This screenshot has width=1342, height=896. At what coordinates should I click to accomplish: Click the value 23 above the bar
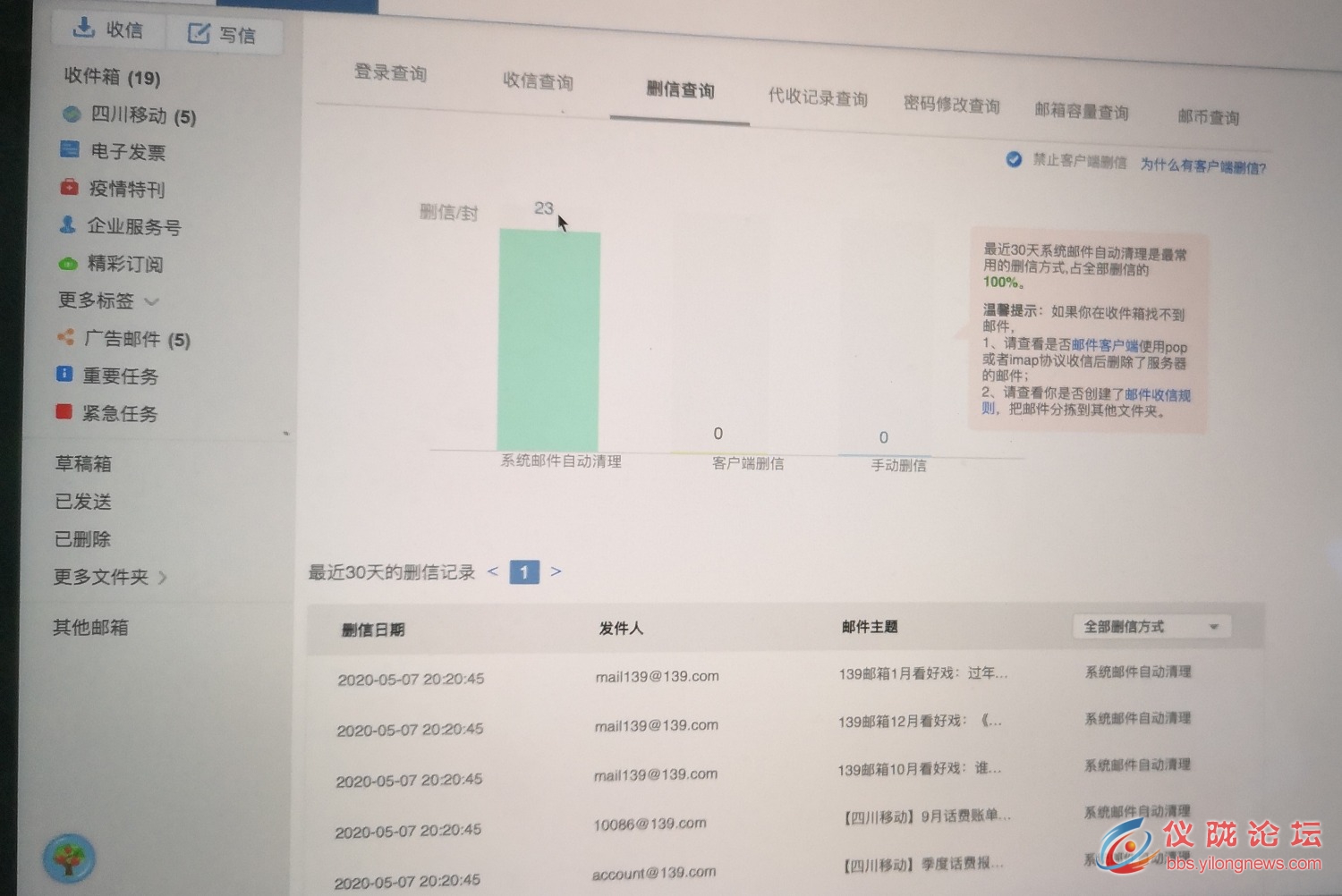(543, 207)
